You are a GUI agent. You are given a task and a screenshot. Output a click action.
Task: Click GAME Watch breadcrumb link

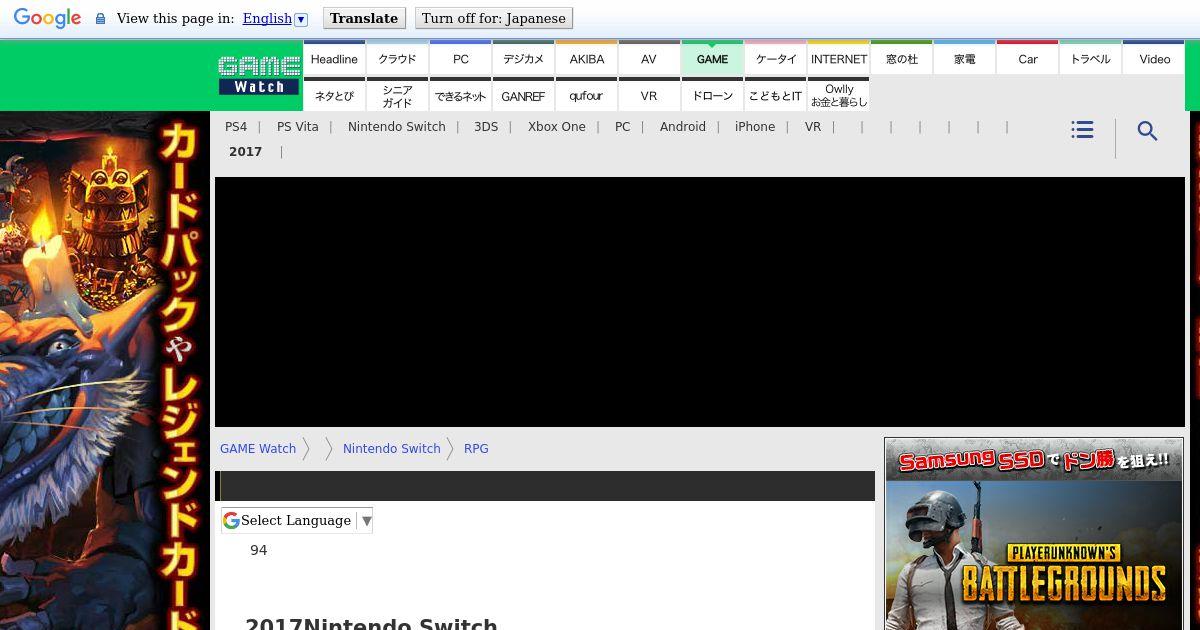pyautogui.click(x=258, y=449)
